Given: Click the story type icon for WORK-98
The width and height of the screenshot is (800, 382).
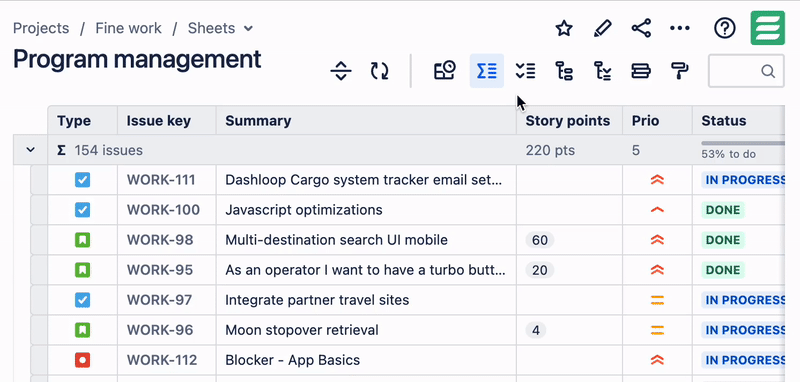Looking at the screenshot, I should (82, 240).
